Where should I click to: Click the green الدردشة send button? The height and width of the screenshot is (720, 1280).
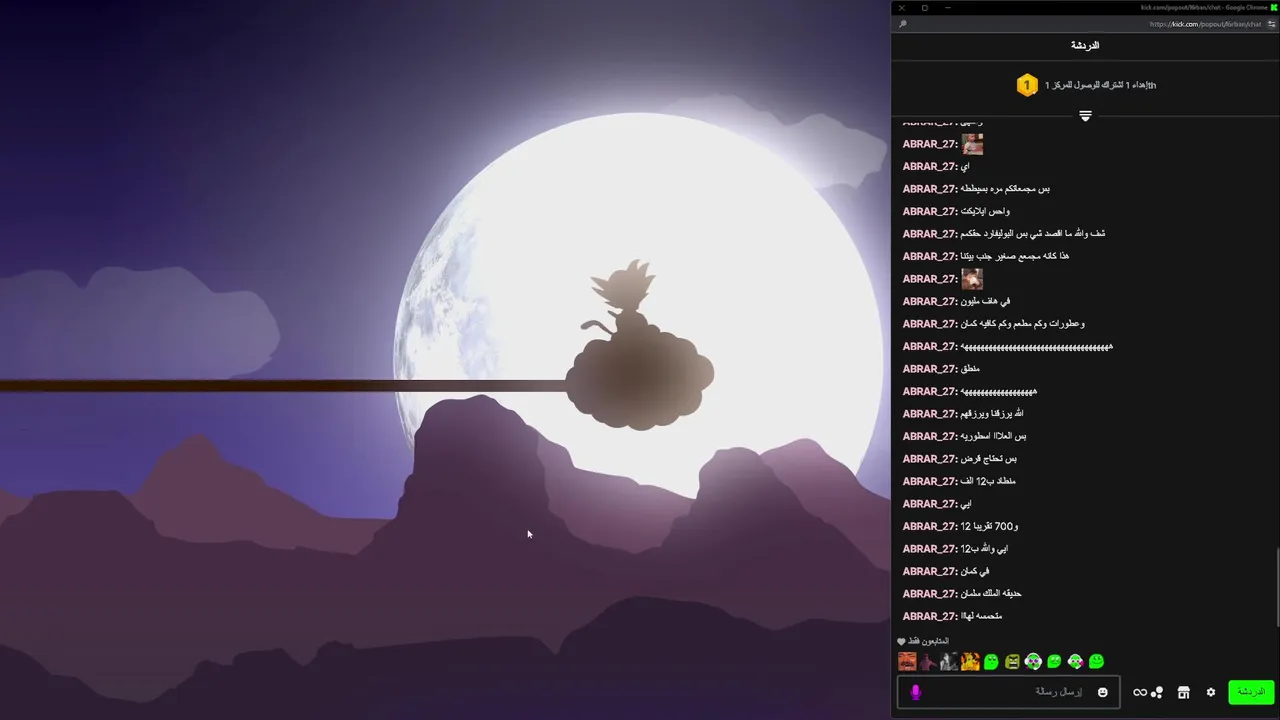tap(1251, 692)
